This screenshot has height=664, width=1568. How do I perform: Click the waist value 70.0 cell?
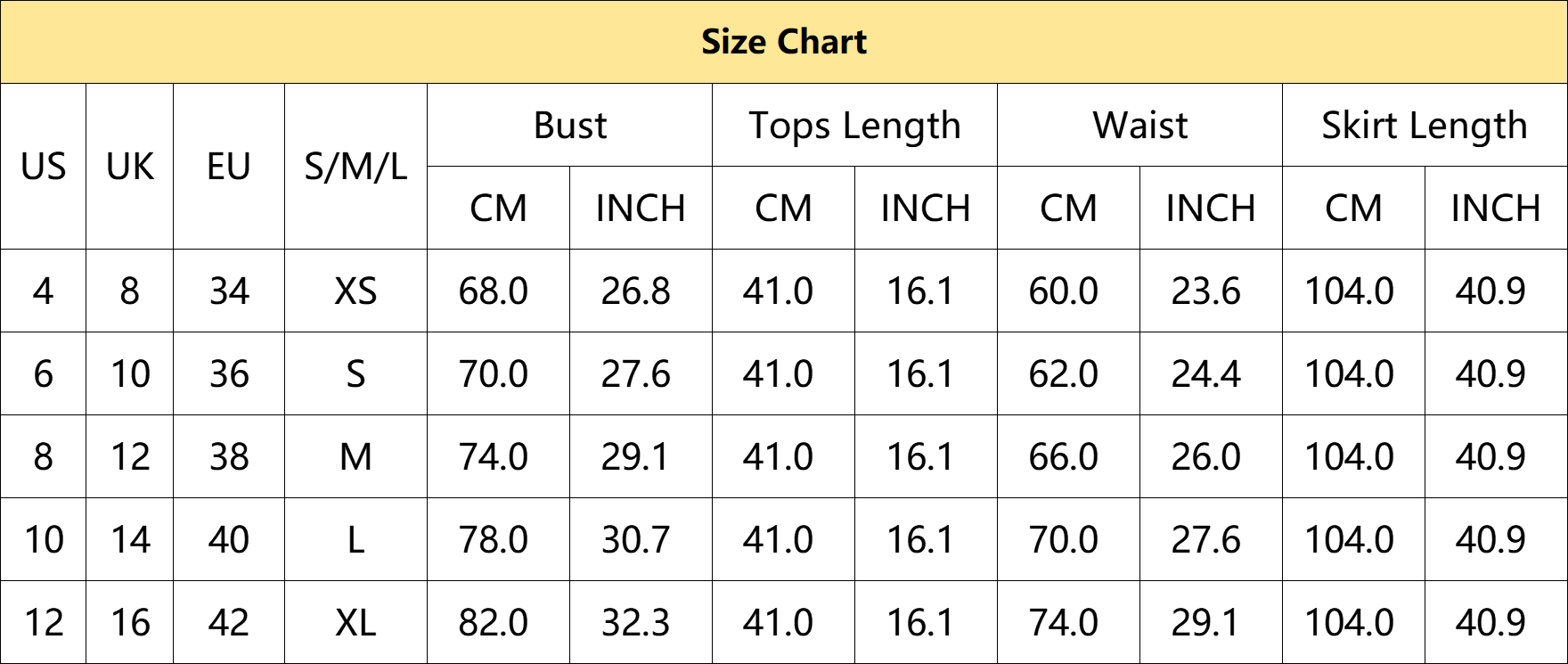(x=1068, y=539)
